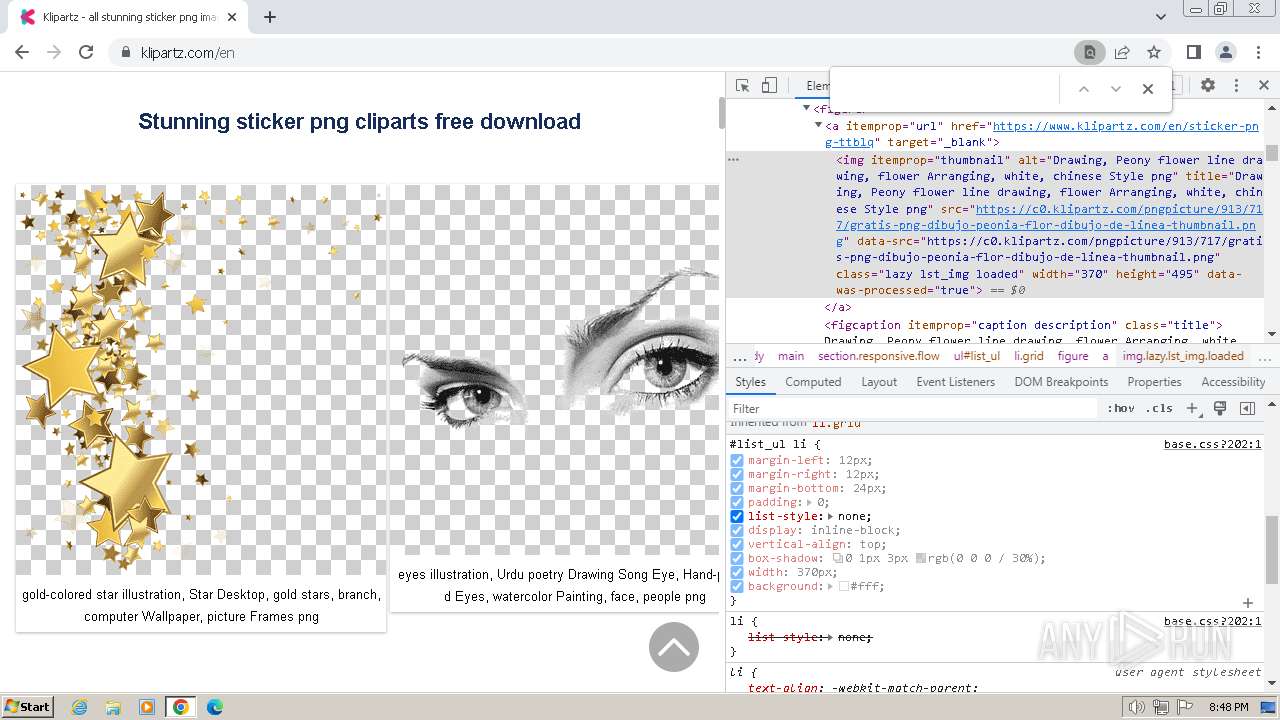Viewport: 1280px width, 720px height.
Task: Switch to the Styles tab
Action: click(750, 382)
